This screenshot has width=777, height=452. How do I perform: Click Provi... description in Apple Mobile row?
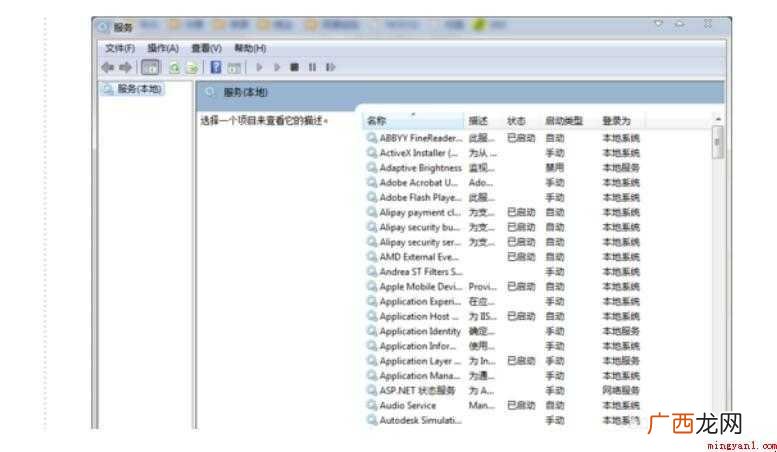click(x=482, y=286)
